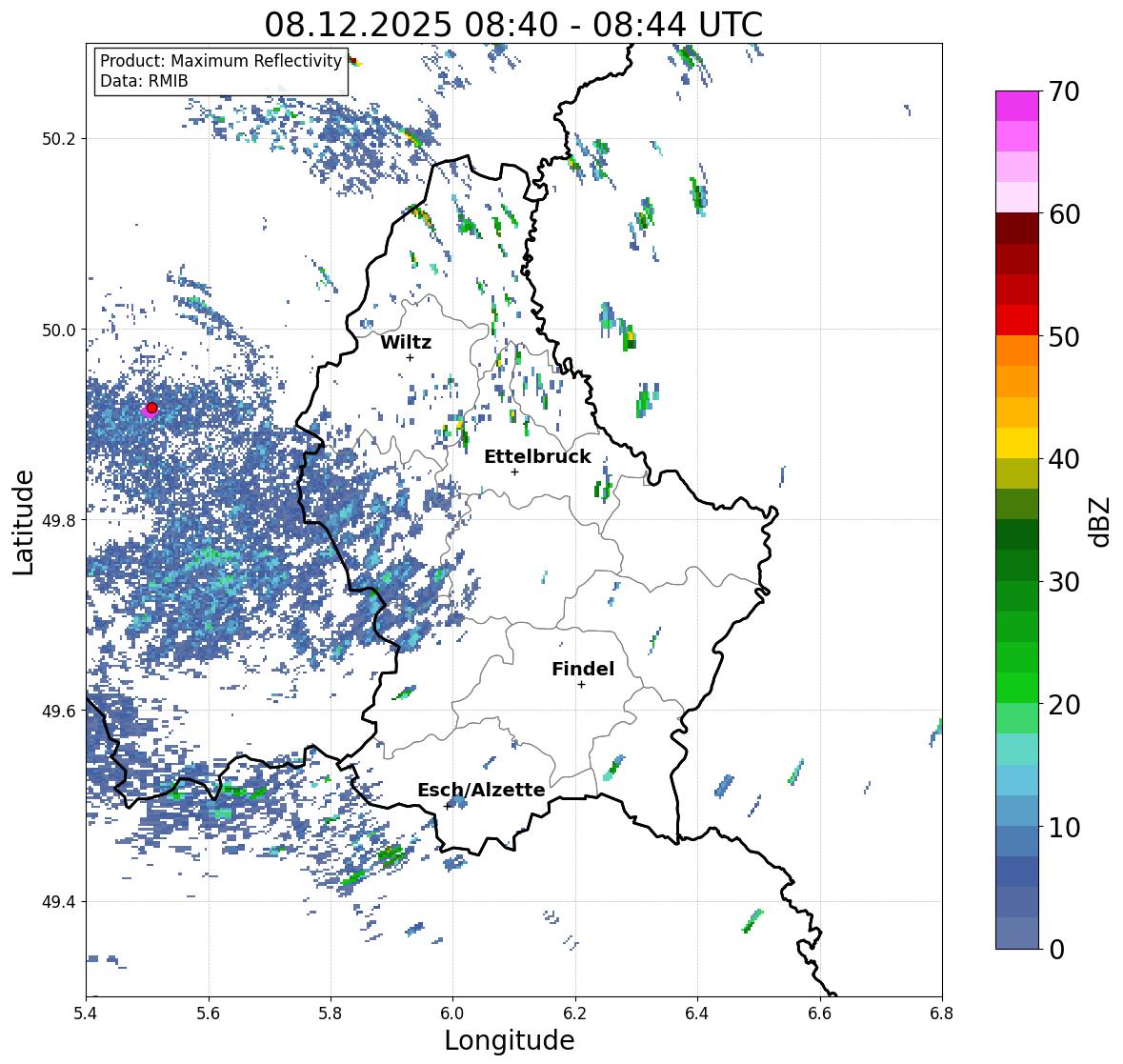Screen dimensions: 1123x1064
Task: Click the 6.6 longitude tick label
Action: tap(820, 1014)
